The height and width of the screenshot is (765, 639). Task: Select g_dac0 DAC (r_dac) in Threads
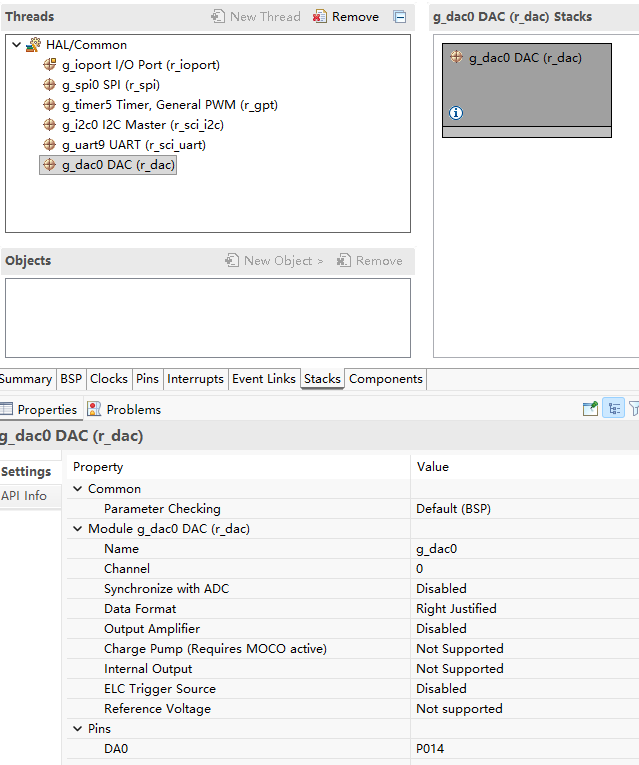(x=118, y=165)
